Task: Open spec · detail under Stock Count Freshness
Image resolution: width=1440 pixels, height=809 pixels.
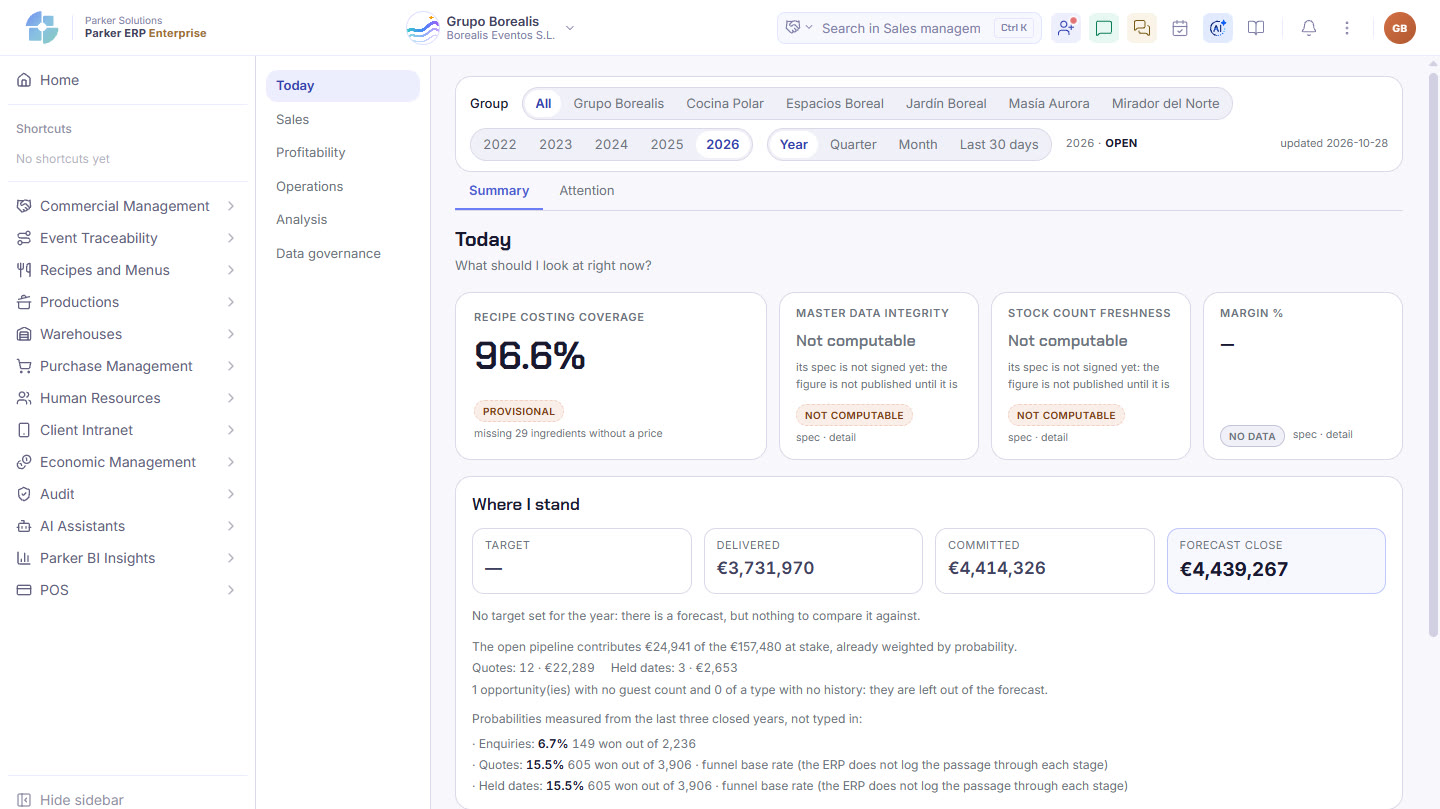Action: 1038,437
